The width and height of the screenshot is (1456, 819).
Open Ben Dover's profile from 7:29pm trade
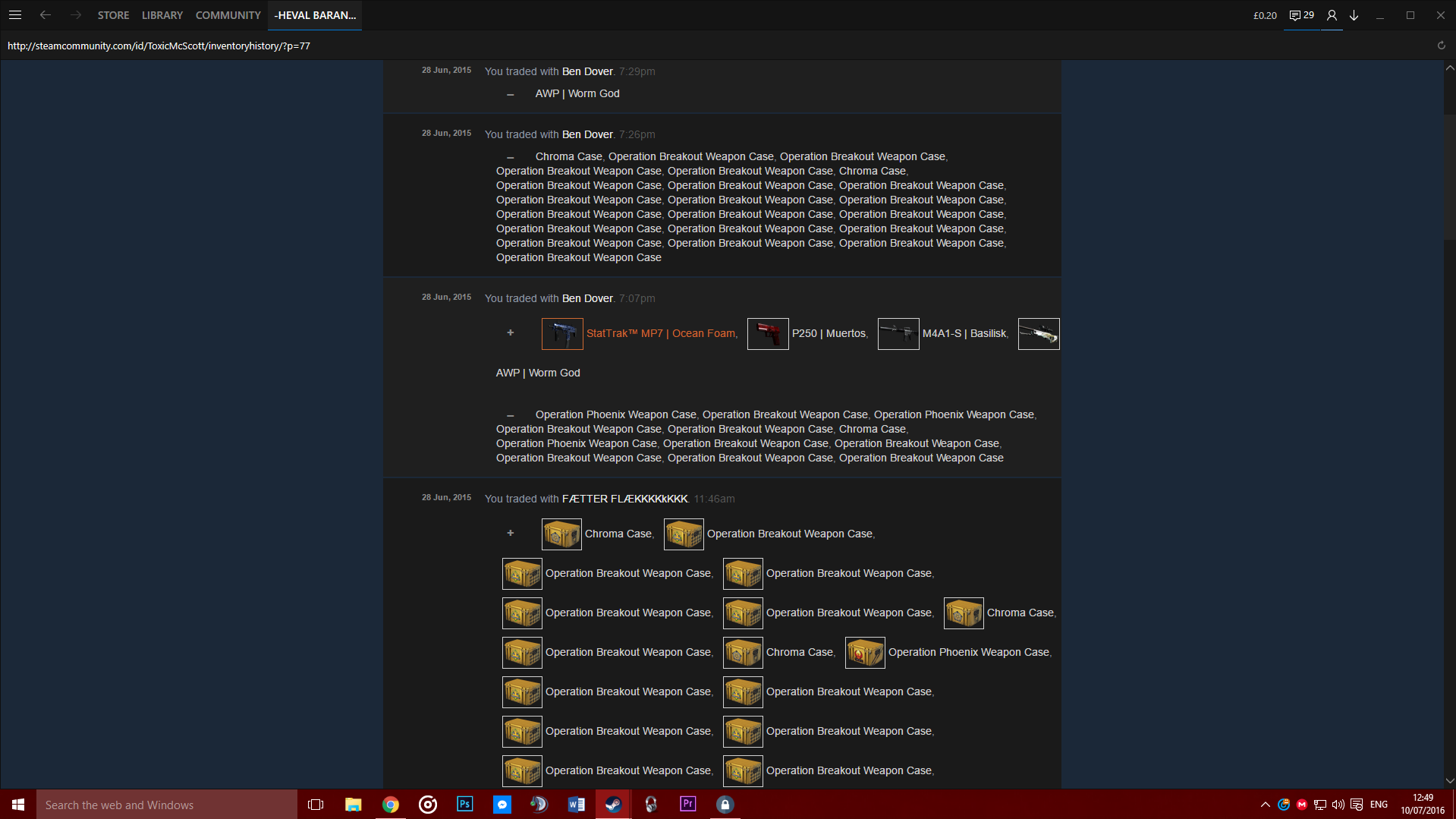point(587,71)
